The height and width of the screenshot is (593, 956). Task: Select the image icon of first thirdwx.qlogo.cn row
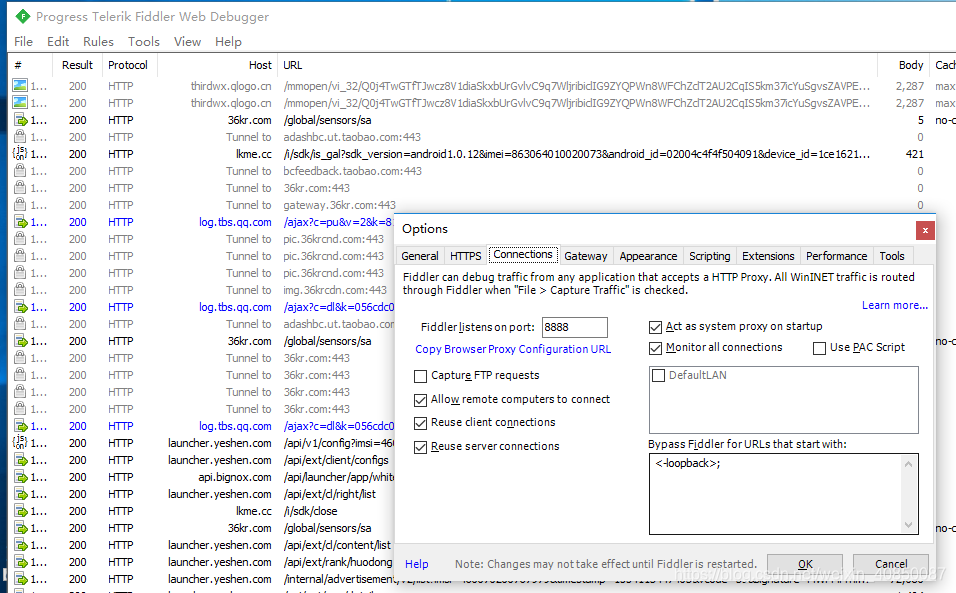click(20, 86)
